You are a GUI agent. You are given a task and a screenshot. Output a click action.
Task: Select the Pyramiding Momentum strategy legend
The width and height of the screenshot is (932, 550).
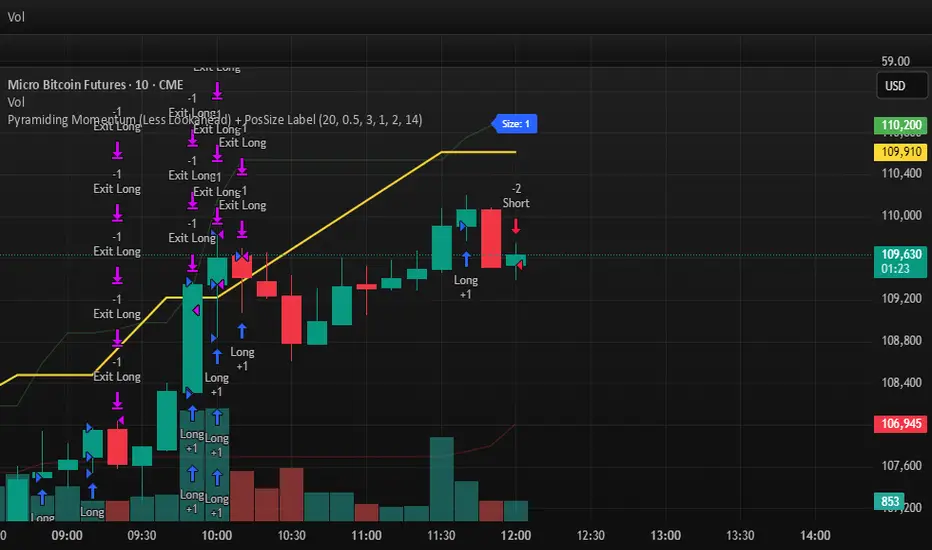[215, 120]
